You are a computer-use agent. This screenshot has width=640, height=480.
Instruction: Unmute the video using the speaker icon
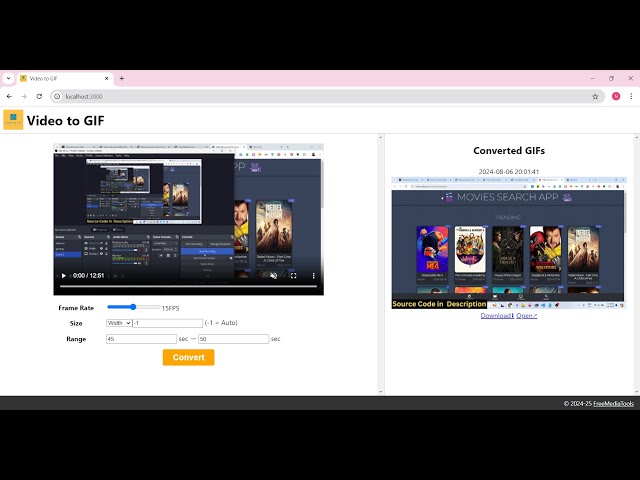pos(273,275)
